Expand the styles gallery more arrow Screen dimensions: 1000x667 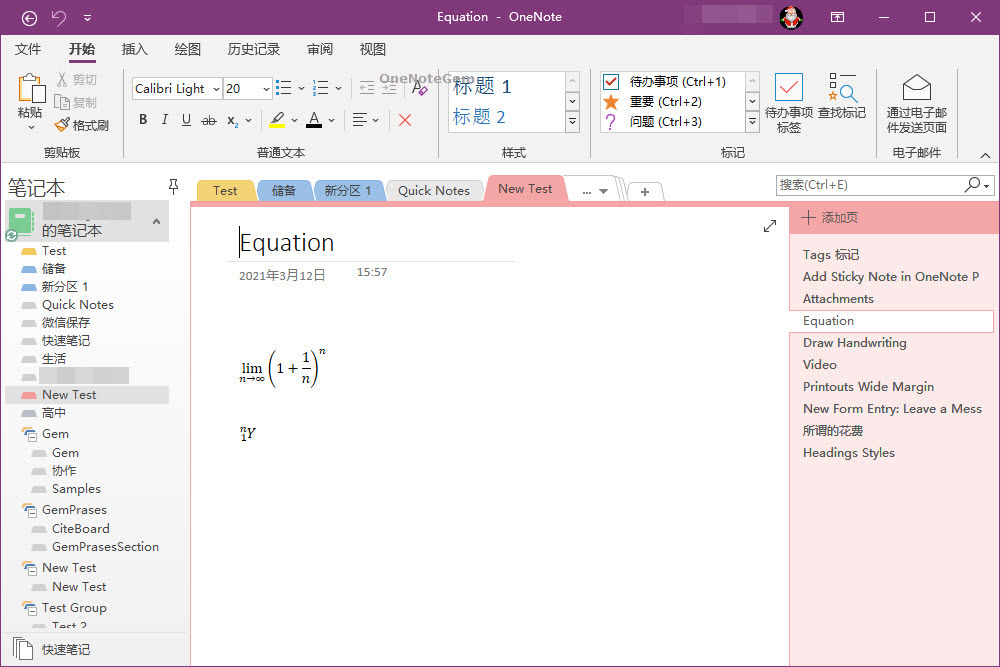pyautogui.click(x=572, y=121)
